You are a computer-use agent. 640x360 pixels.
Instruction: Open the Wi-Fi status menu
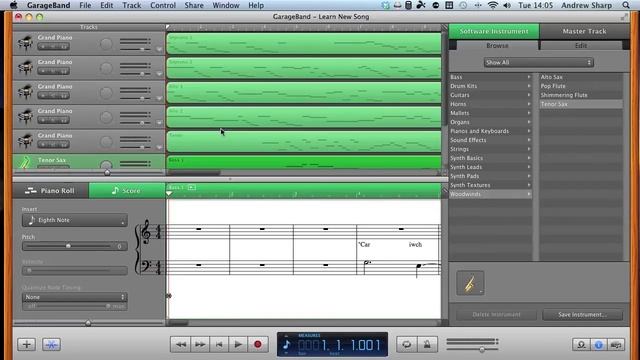coord(493,5)
